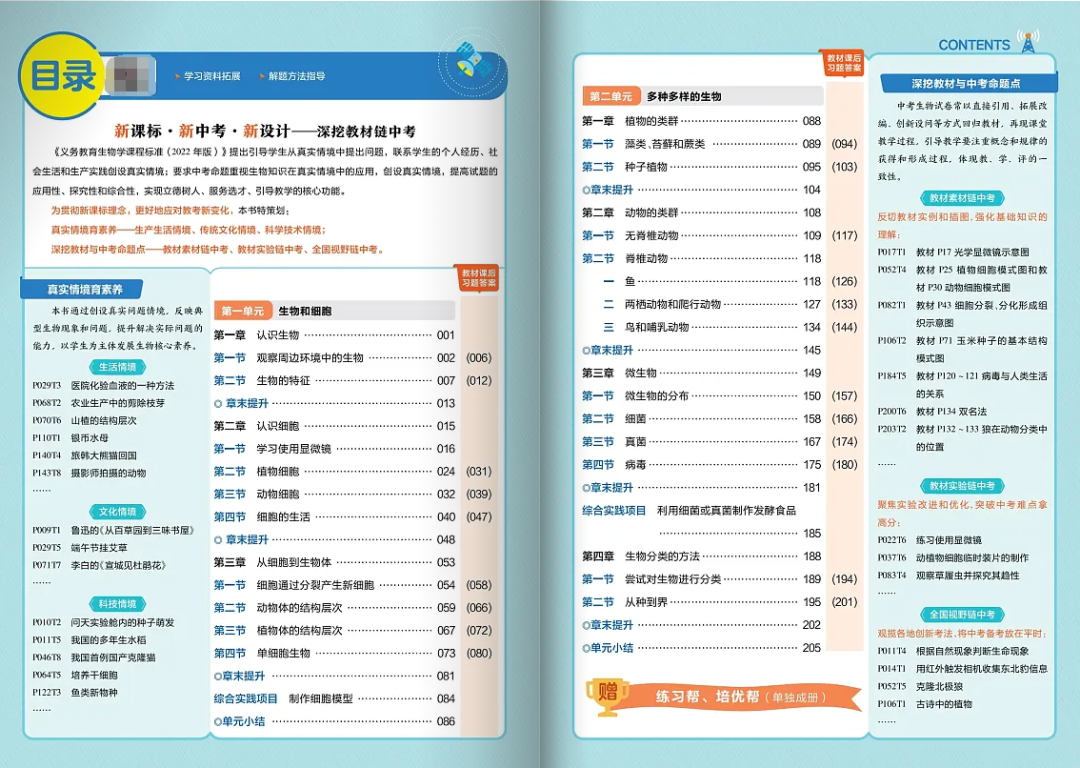
Task: Open the 从种到界 section entry
Action: coord(701,602)
